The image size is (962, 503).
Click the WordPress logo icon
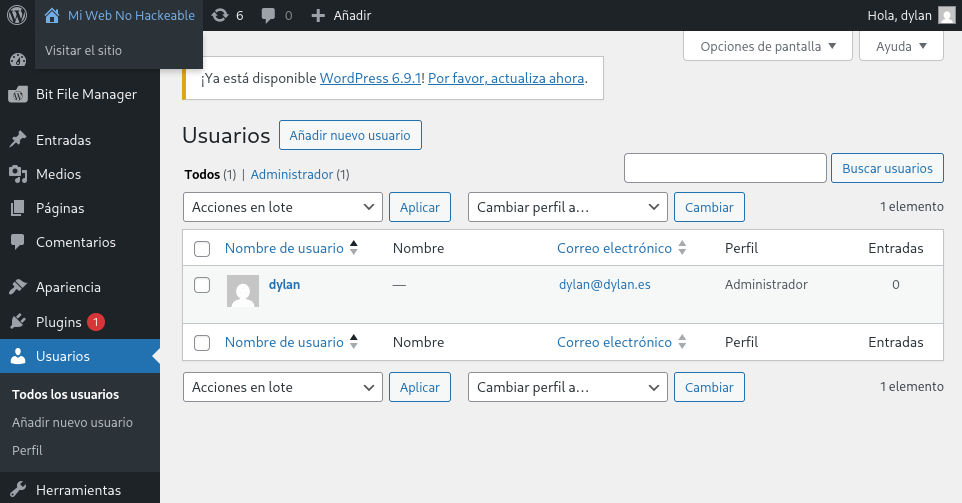click(x=16, y=15)
